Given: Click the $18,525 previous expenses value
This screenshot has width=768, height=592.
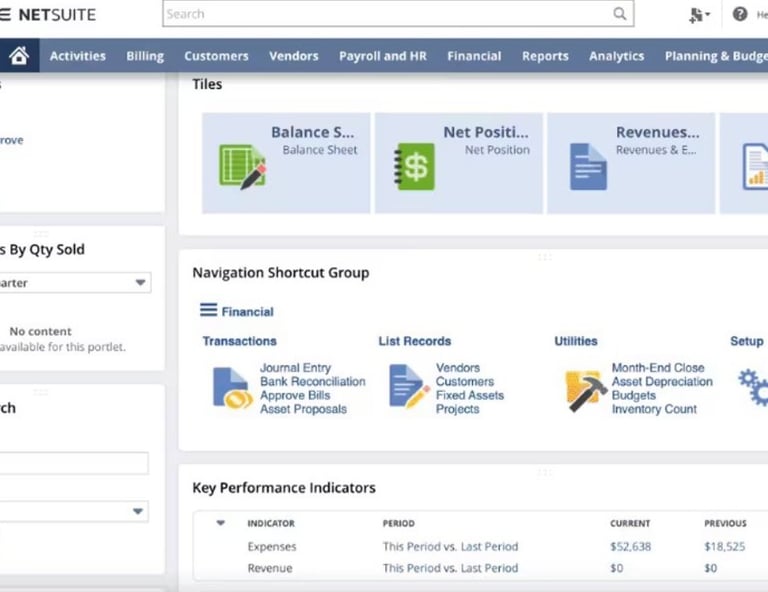Looking at the screenshot, I should coord(724,546).
